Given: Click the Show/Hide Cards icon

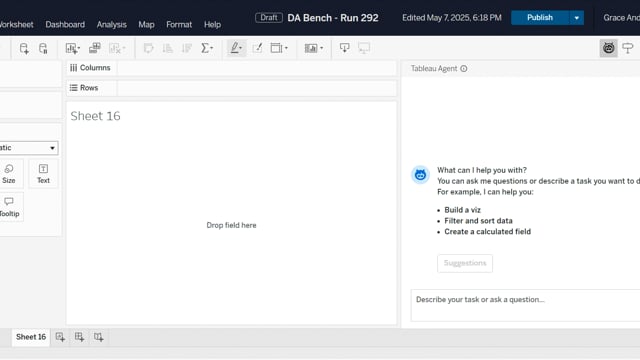Looking at the screenshot, I should click(311, 48).
